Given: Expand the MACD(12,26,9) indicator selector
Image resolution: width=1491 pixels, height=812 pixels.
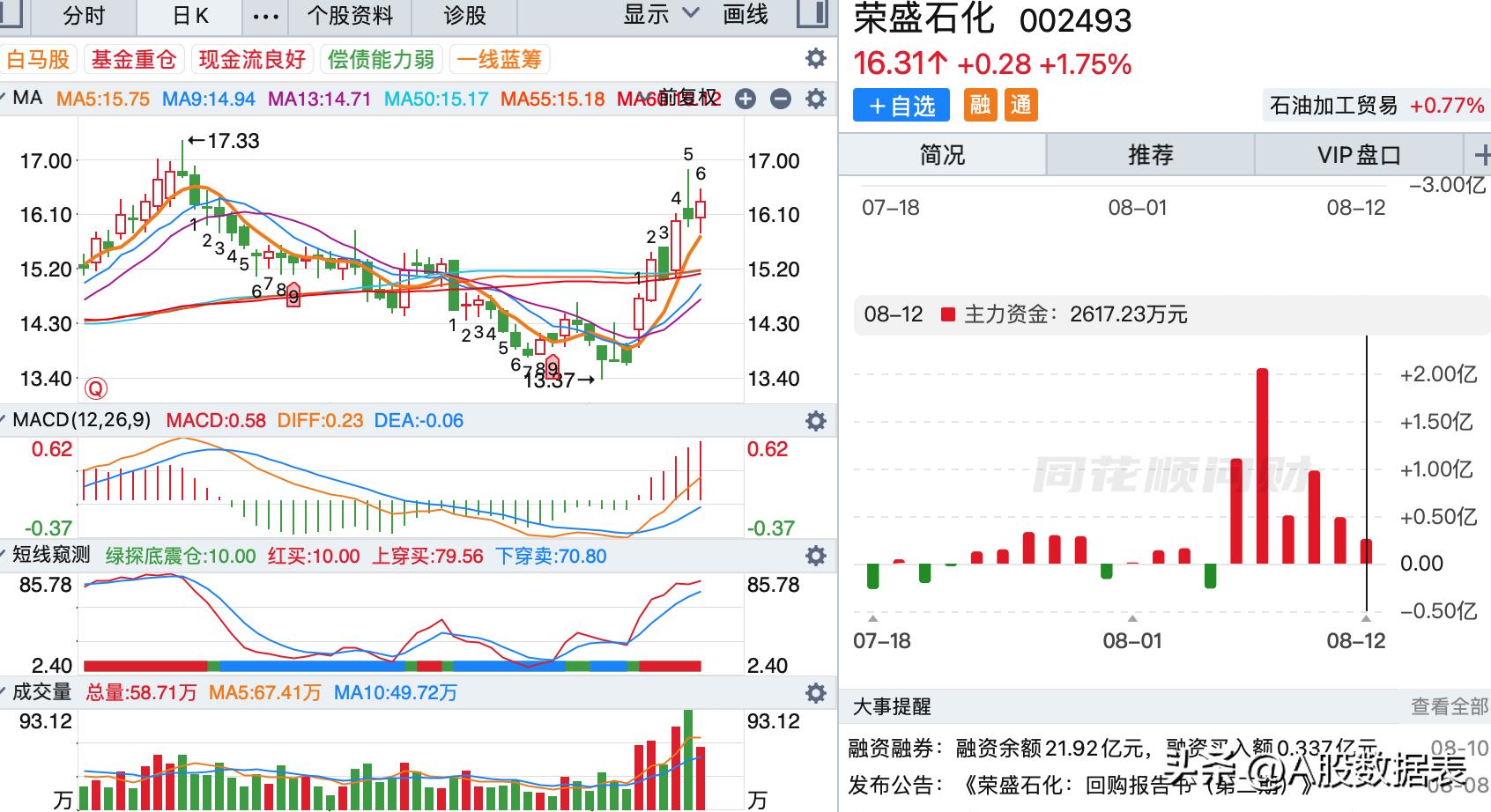Looking at the screenshot, I should (4, 418).
